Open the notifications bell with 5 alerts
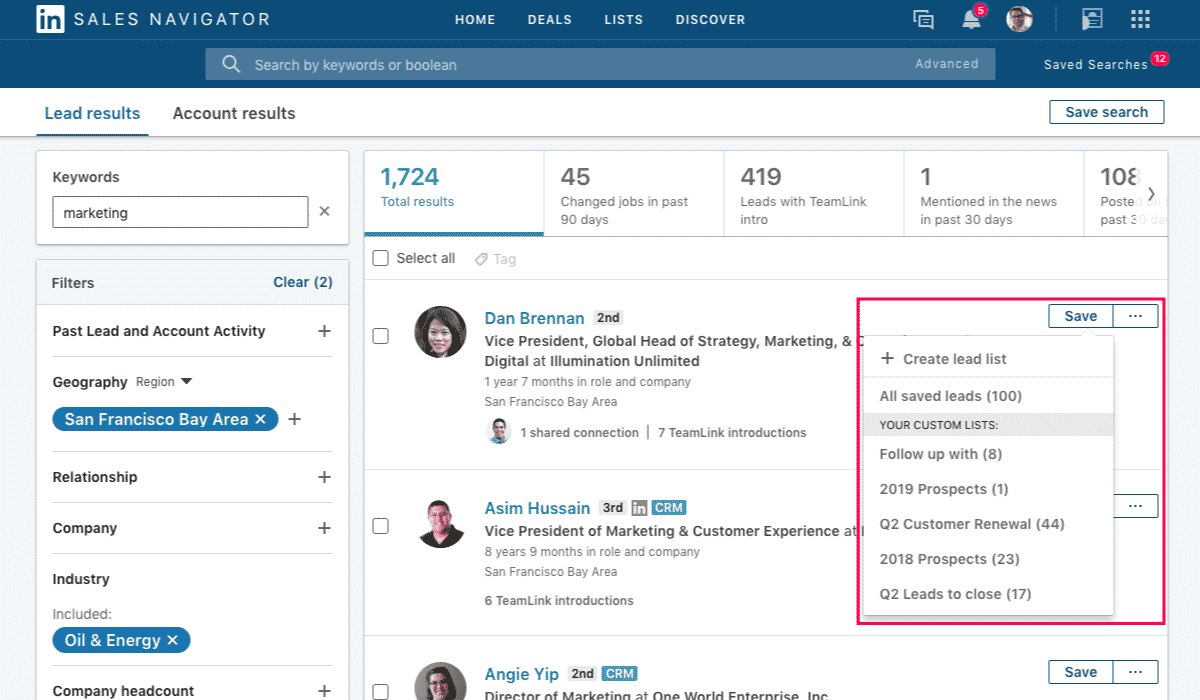The image size is (1200, 700). point(969,19)
